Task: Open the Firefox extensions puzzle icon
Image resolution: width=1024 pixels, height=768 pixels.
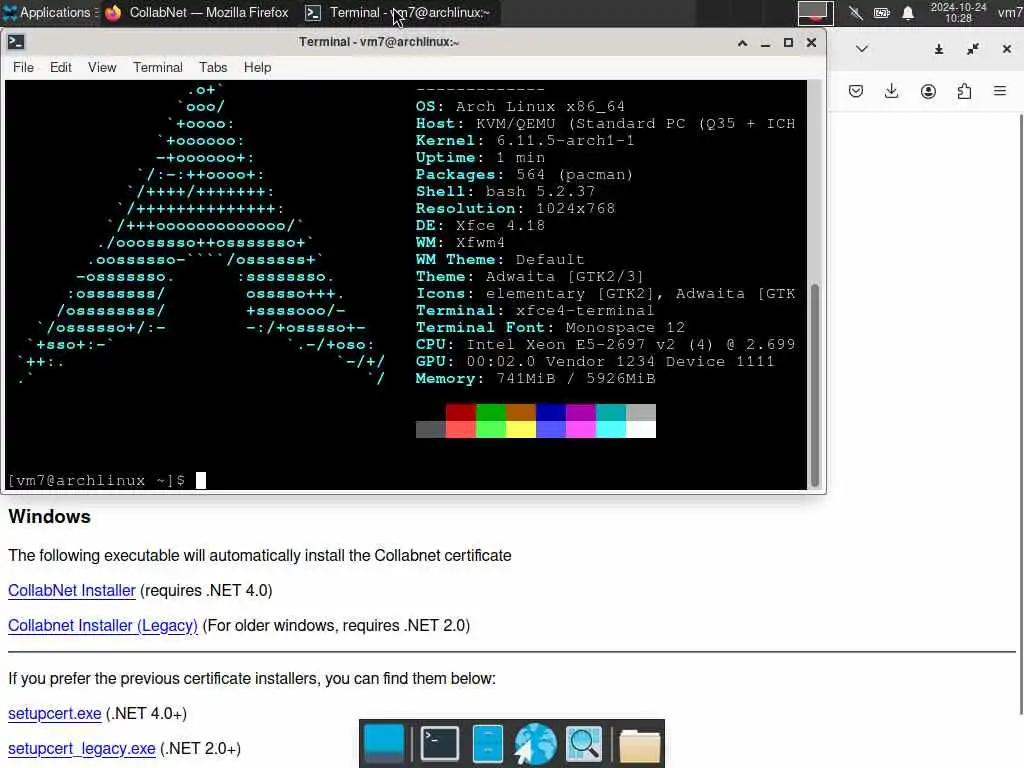Action: (964, 91)
